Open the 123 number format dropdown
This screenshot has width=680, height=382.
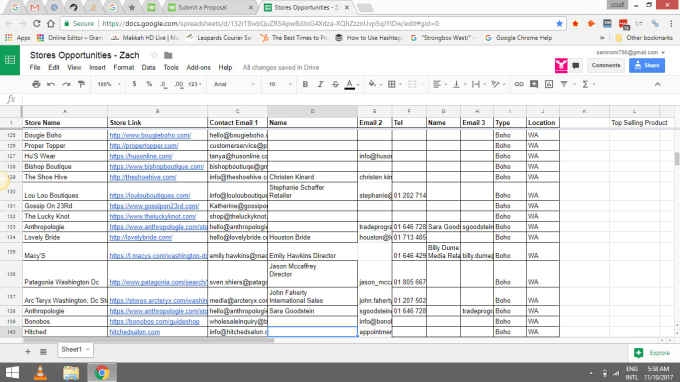(195, 84)
